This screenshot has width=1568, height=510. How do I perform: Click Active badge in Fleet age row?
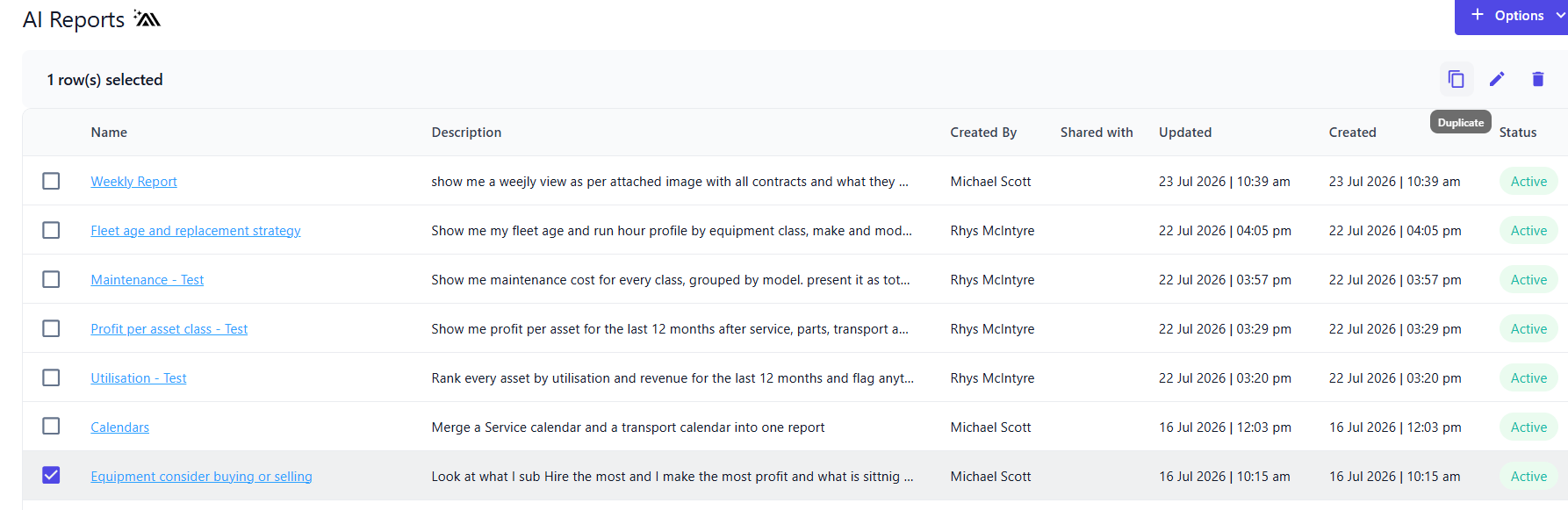tap(1528, 231)
